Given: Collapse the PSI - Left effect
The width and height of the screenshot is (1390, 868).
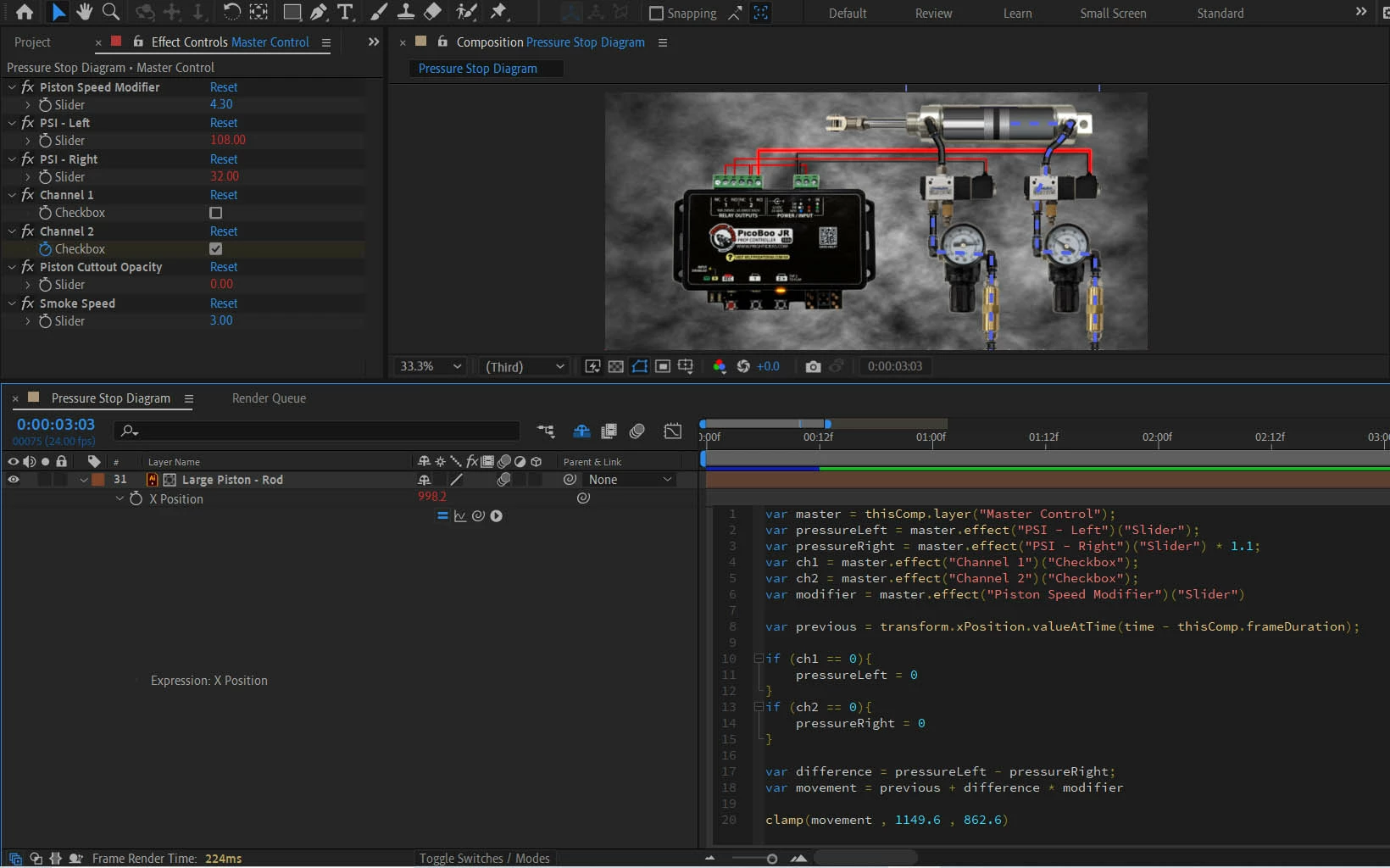Looking at the screenshot, I should coord(12,123).
